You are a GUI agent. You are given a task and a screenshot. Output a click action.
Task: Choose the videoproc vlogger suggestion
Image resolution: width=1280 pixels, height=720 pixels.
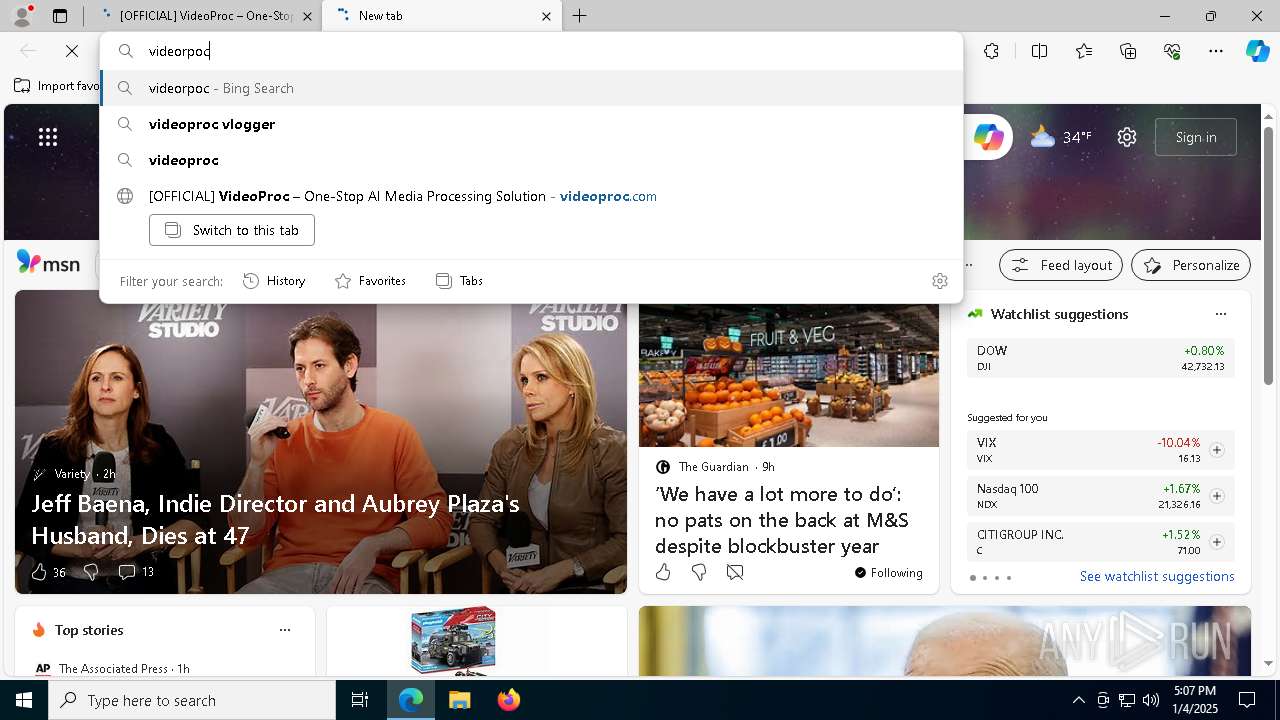[531, 124]
